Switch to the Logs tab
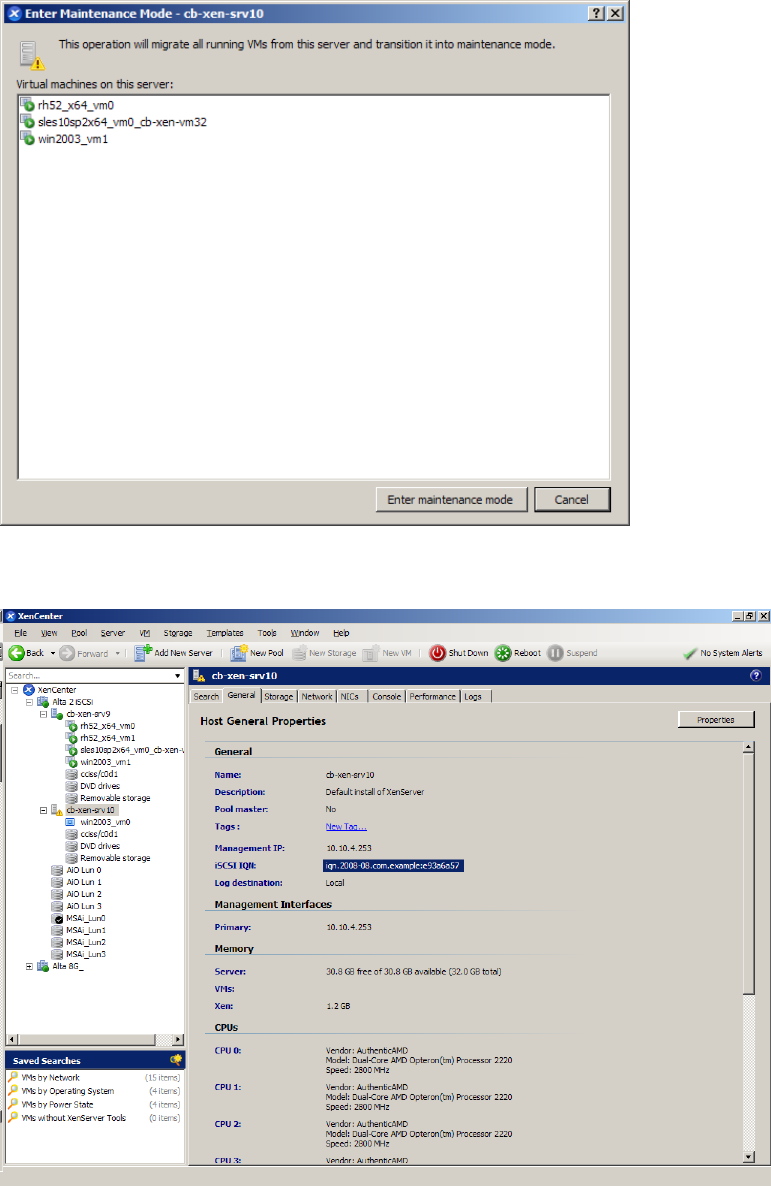This screenshot has width=771, height=1186. point(473,697)
